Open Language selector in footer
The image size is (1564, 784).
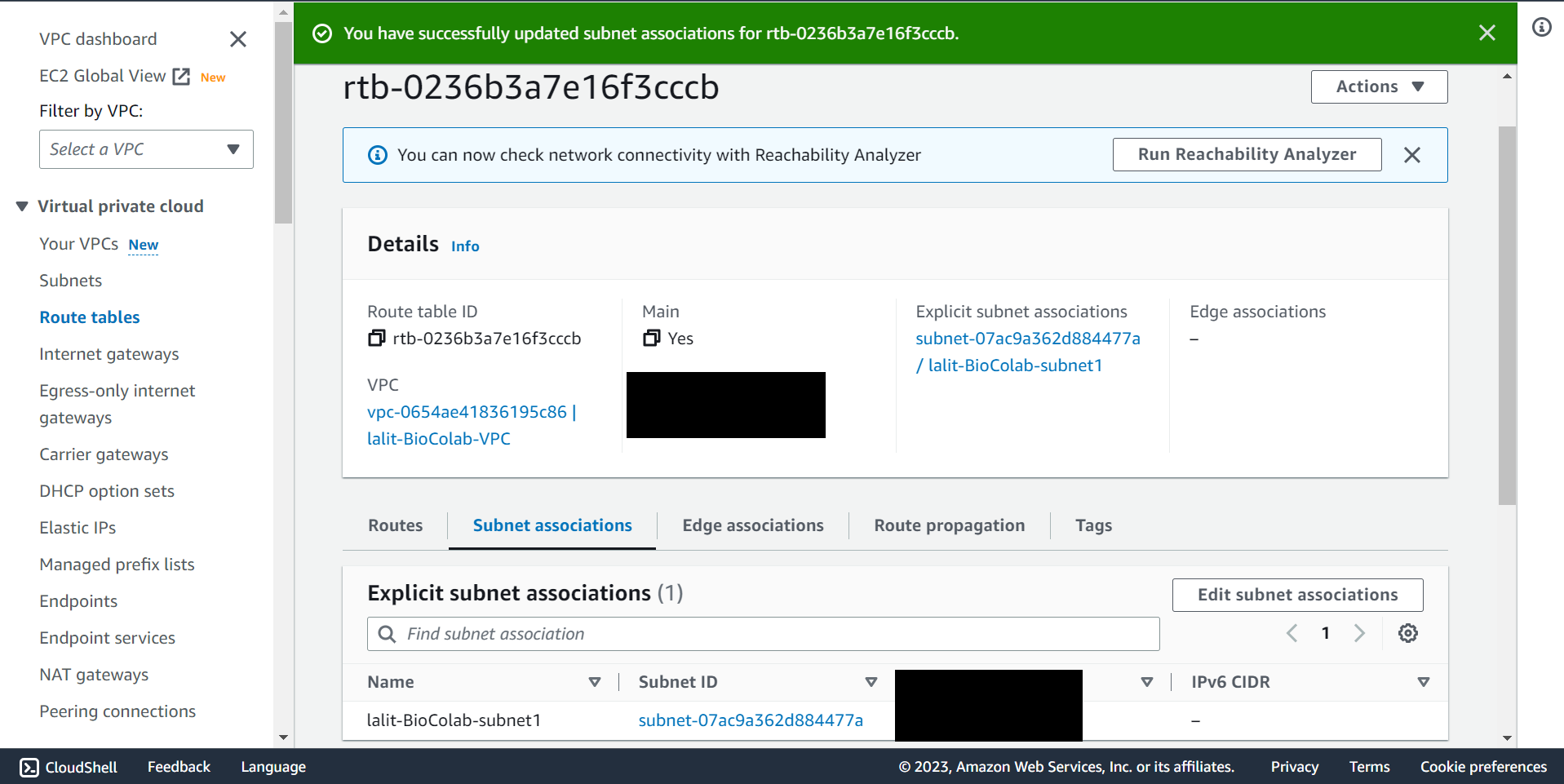click(273, 767)
